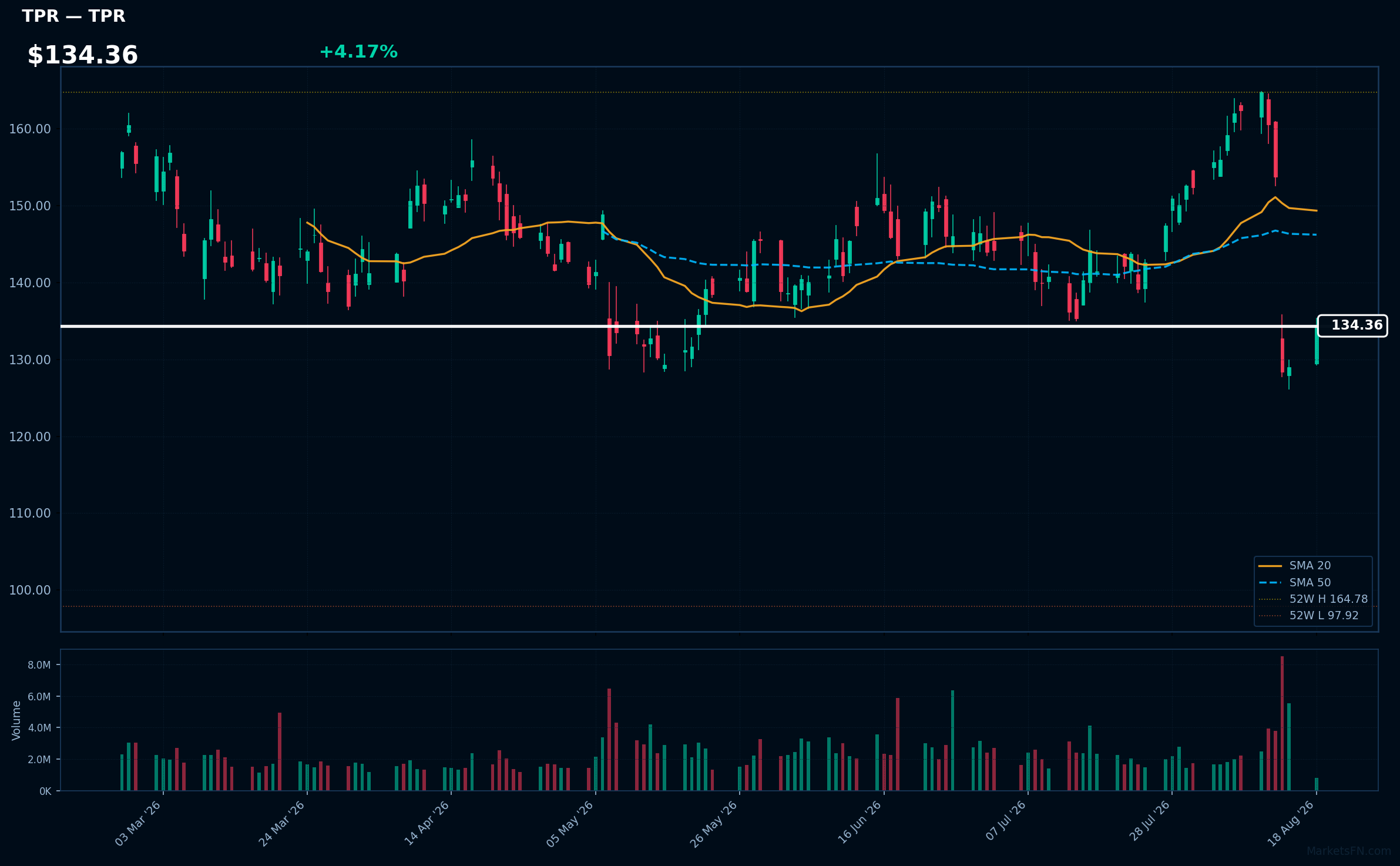This screenshot has height=866, width=1400.
Task: Click the tallest red volume bar above 8.0M
Action: 1282,723
